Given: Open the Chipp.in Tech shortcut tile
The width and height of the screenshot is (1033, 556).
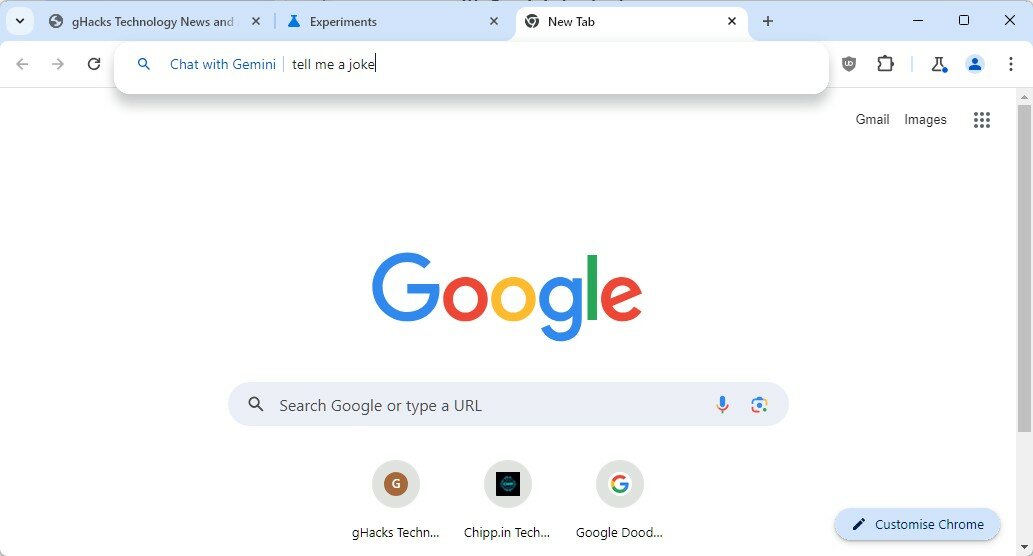Looking at the screenshot, I should (x=507, y=499).
